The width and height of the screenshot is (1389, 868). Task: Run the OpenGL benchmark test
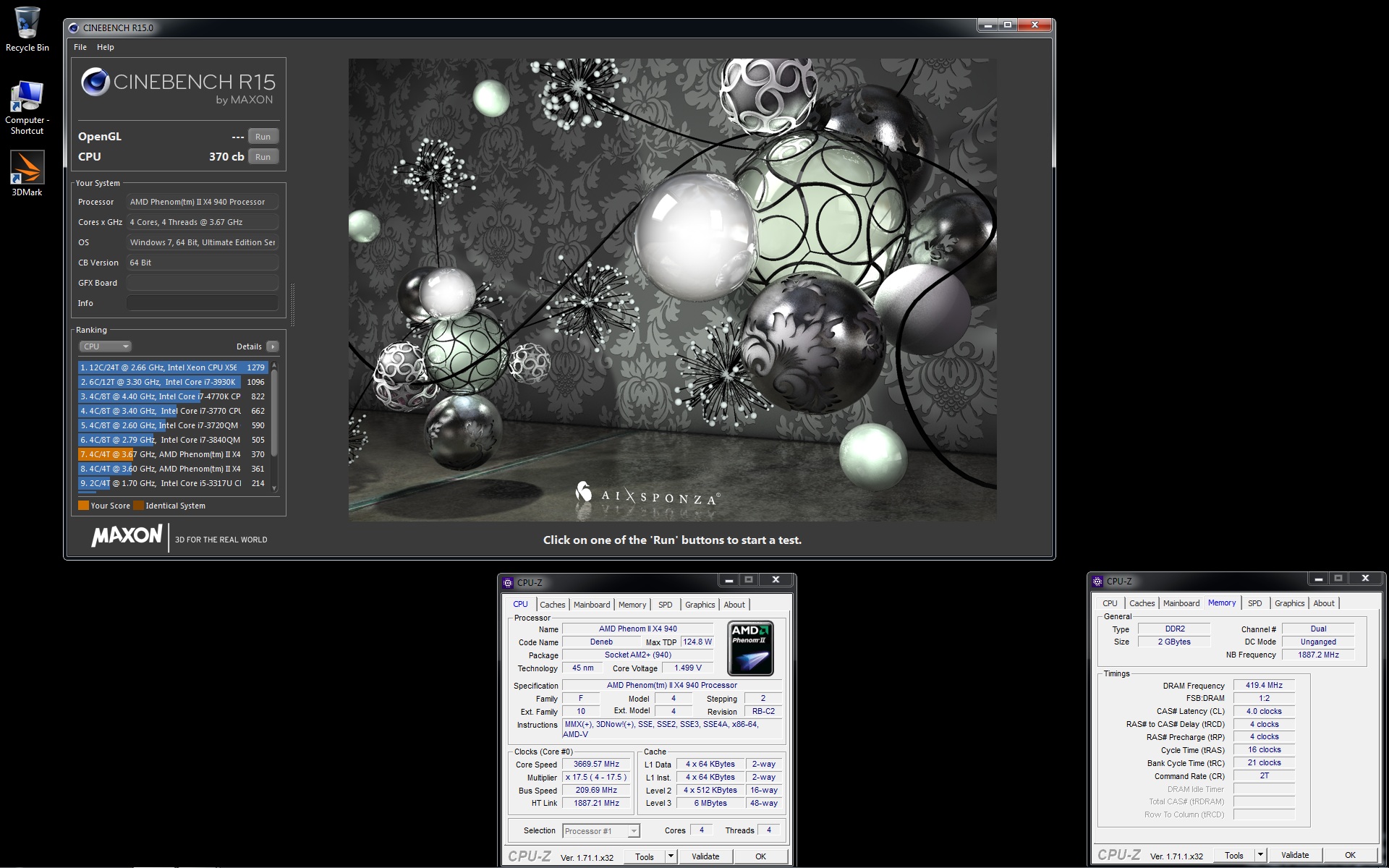pyautogui.click(x=263, y=137)
